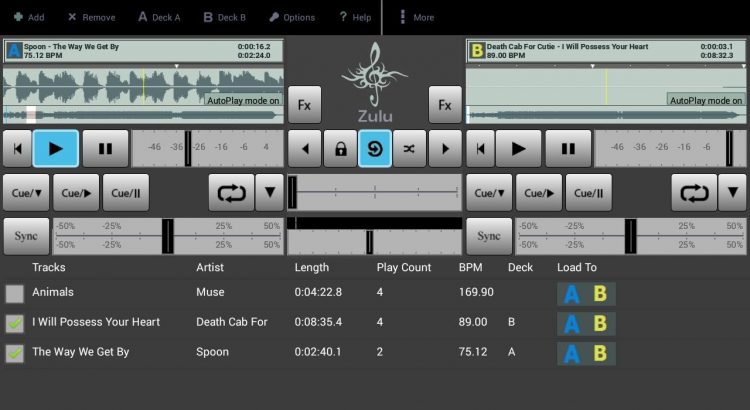Check the Animals track checkbox
The image size is (750, 410).
coord(14,294)
